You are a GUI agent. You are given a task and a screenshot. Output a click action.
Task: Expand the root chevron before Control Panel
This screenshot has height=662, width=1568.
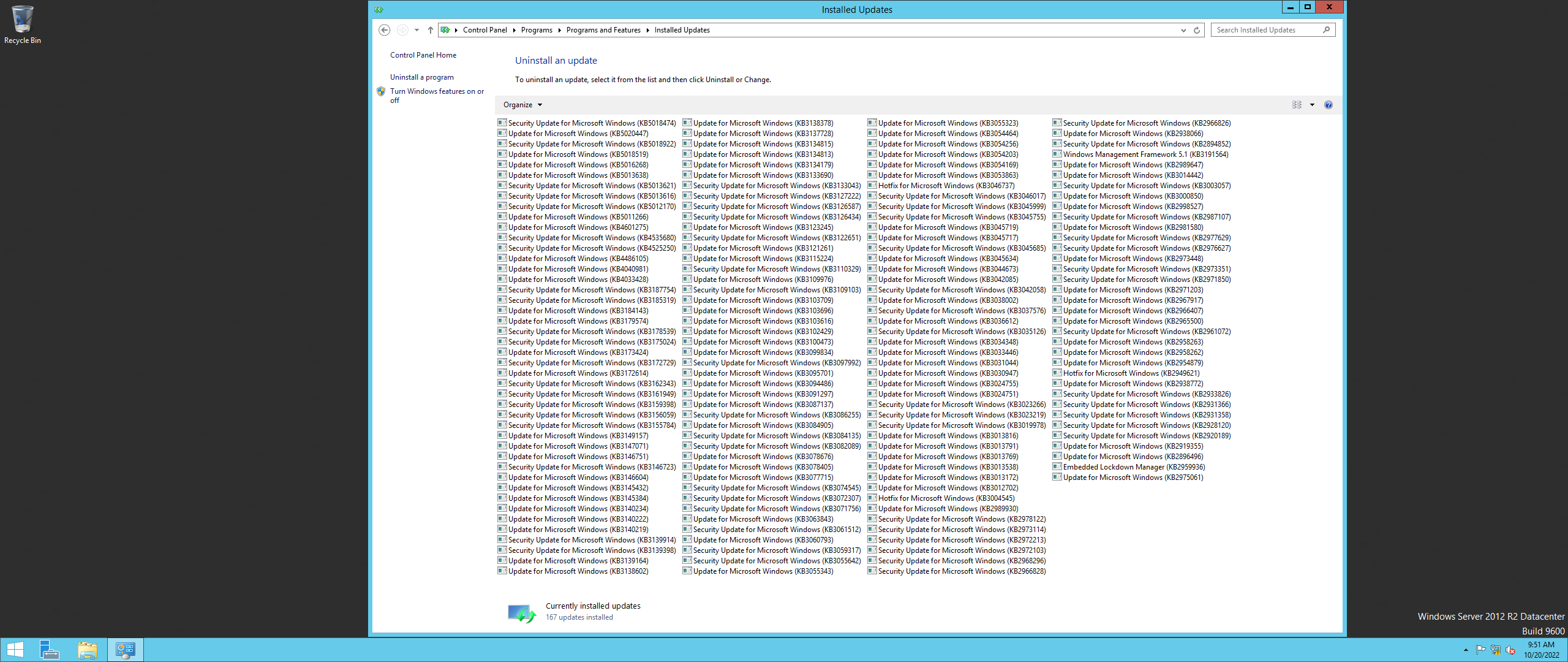[x=456, y=30]
